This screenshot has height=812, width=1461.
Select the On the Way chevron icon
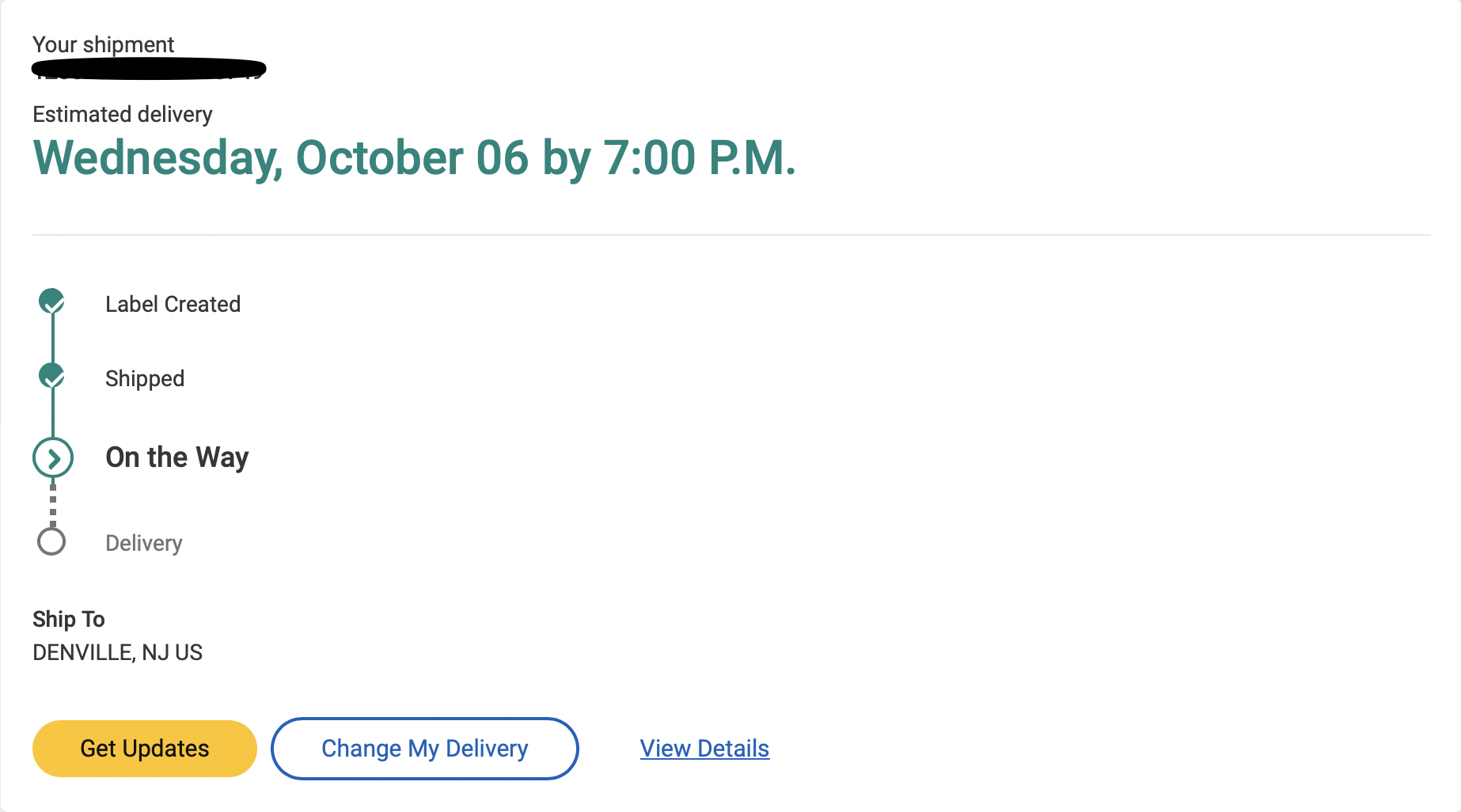click(53, 457)
